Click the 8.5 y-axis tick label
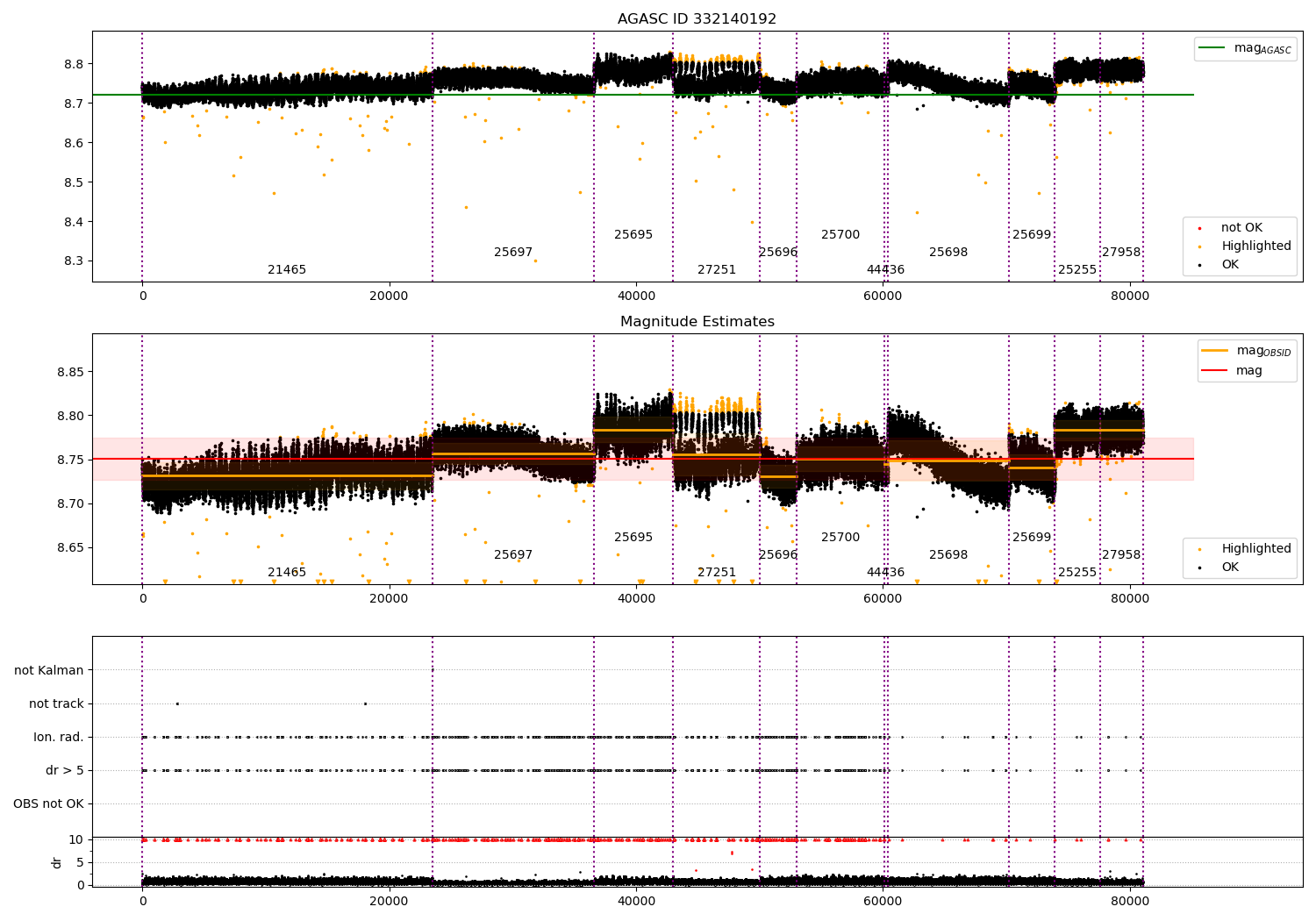This screenshot has width=1316, height=921. [74, 182]
